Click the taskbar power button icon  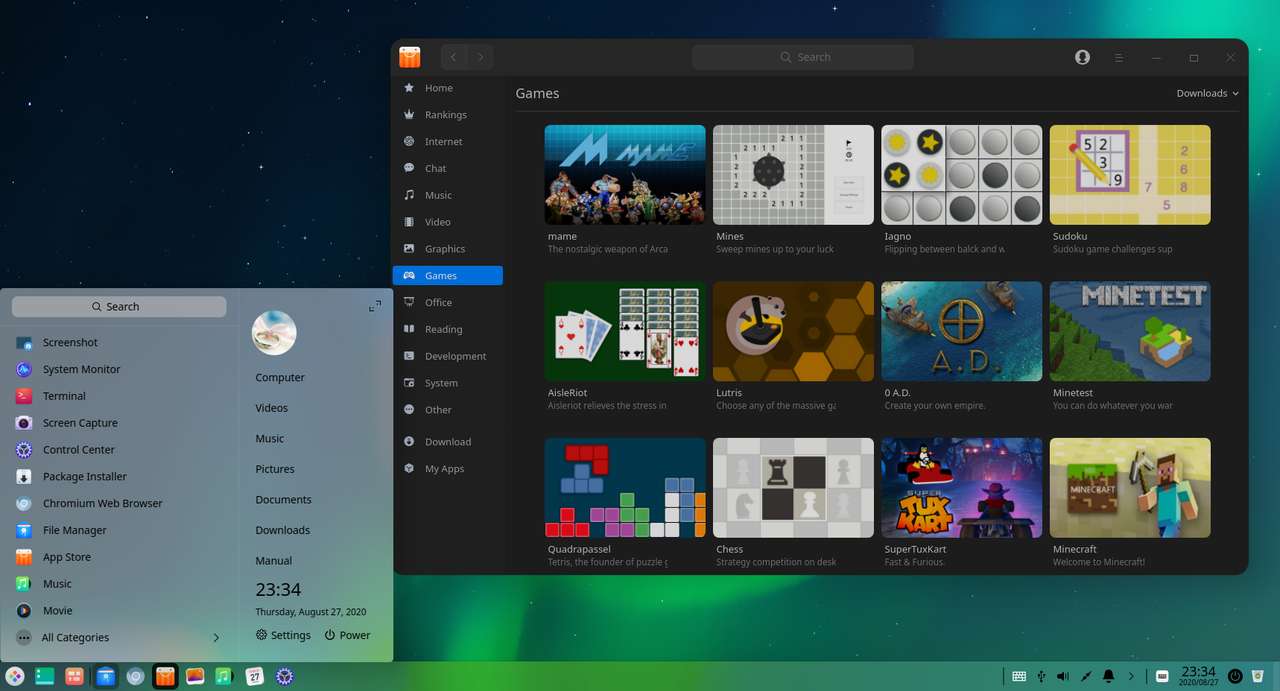[1235, 677]
